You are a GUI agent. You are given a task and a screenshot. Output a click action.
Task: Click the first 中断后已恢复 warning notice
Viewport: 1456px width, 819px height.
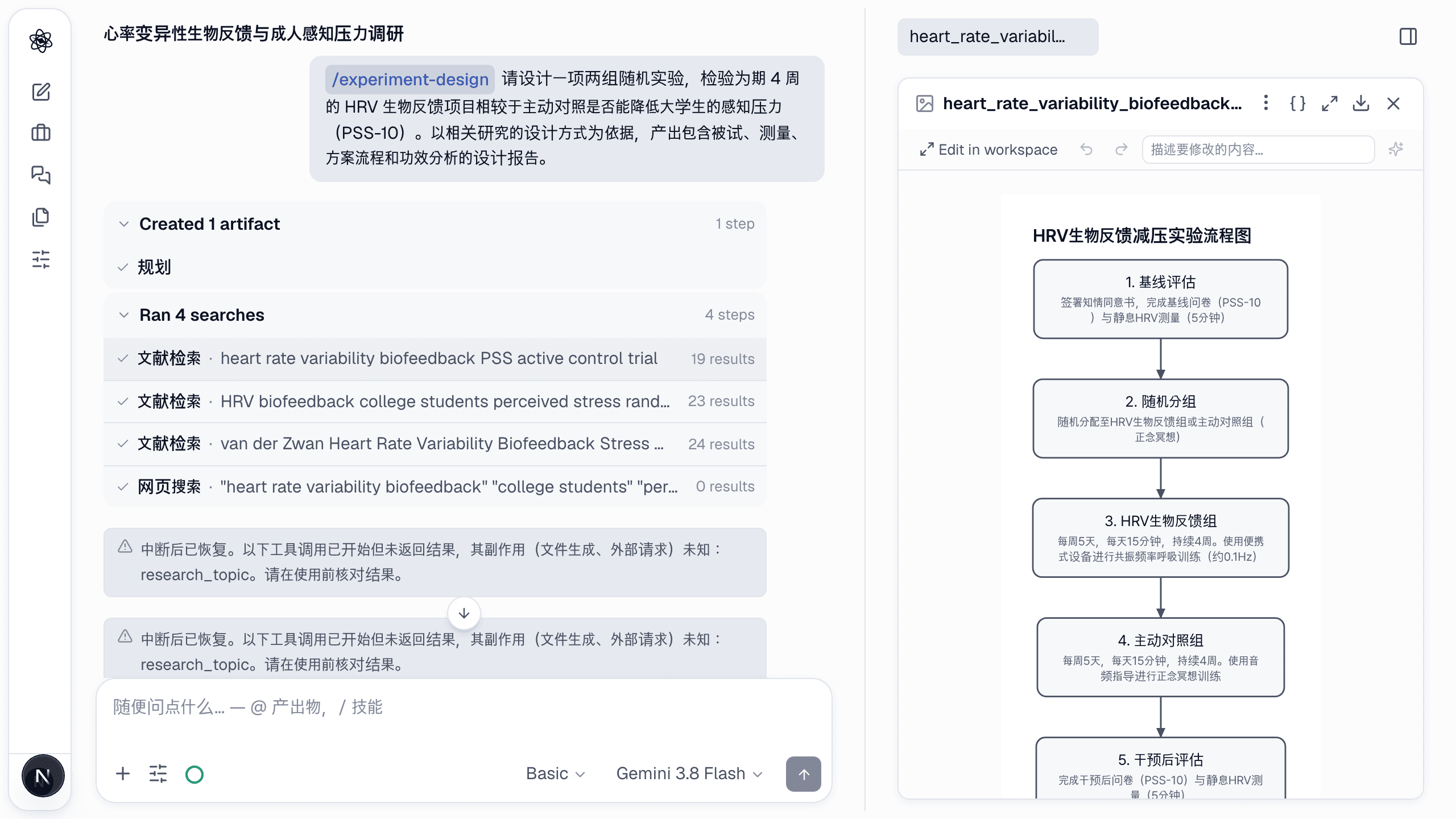[435, 562]
